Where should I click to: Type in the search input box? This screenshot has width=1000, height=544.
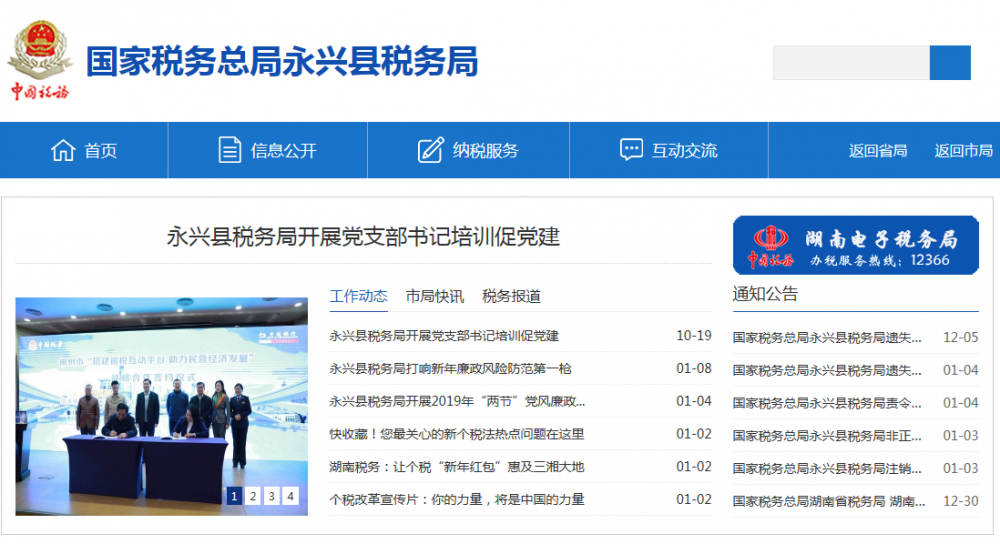point(851,63)
